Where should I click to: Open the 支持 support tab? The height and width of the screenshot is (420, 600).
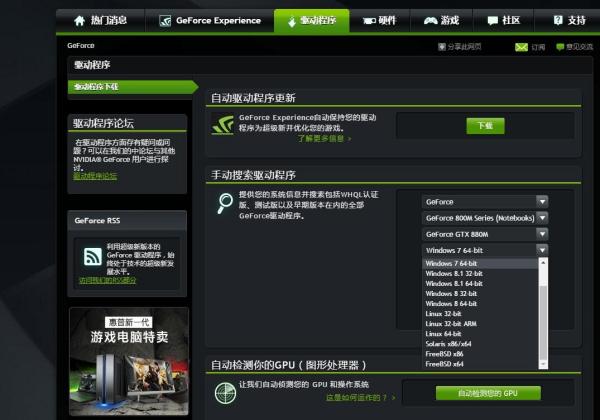[x=569, y=21]
